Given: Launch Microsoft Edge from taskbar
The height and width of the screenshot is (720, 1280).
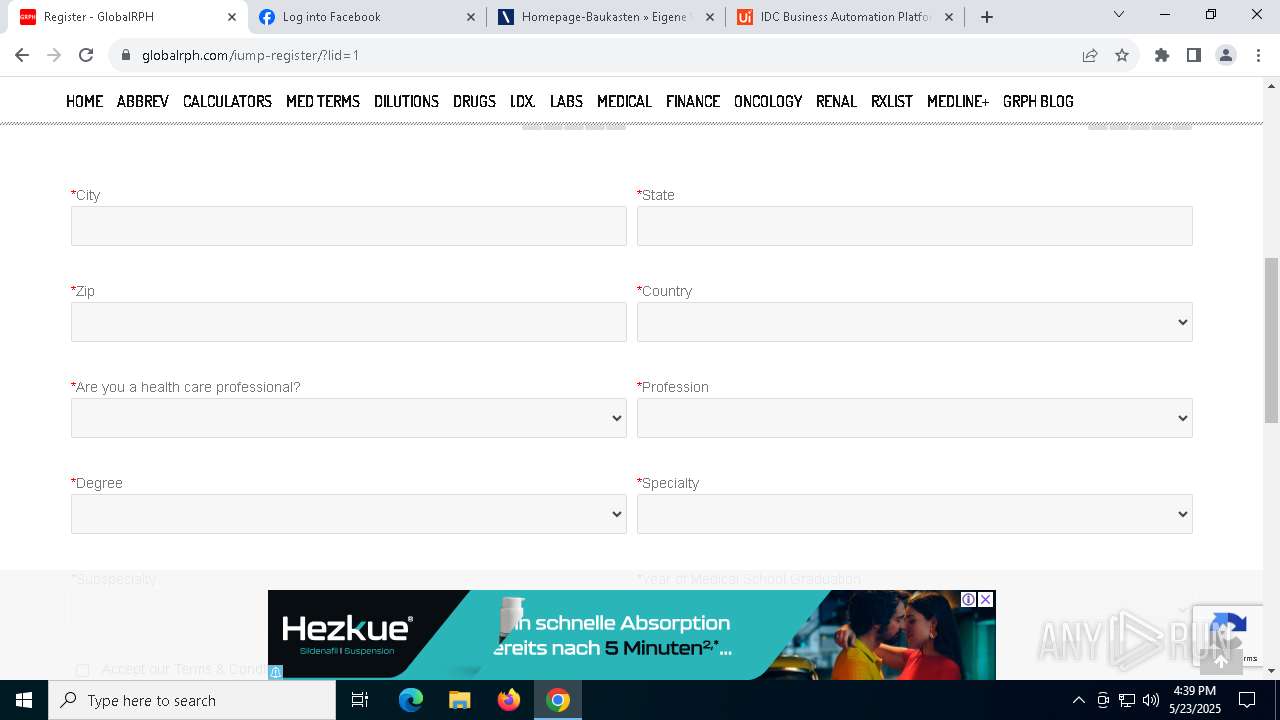Looking at the screenshot, I should click(411, 700).
